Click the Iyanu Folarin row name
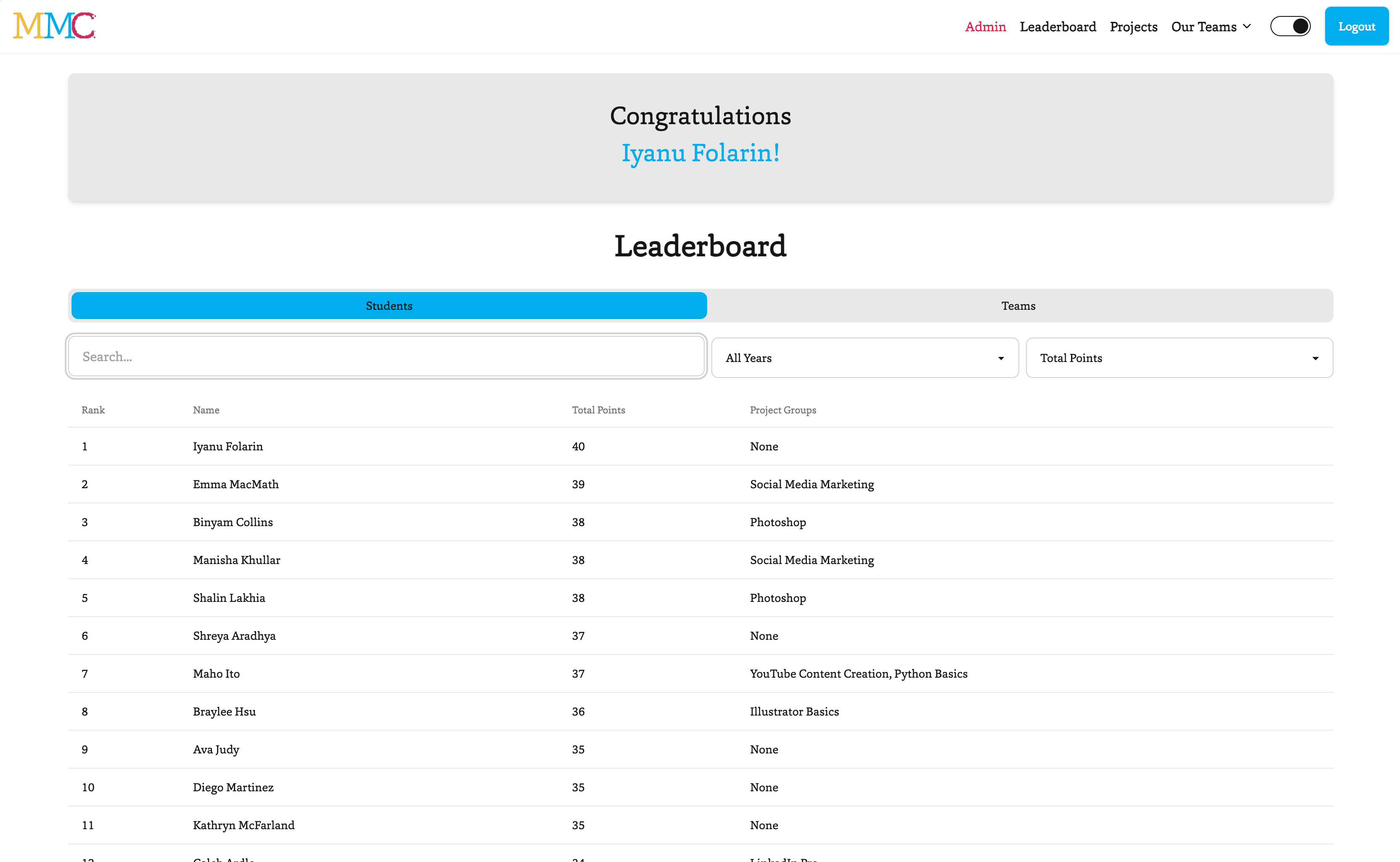 [227, 447]
